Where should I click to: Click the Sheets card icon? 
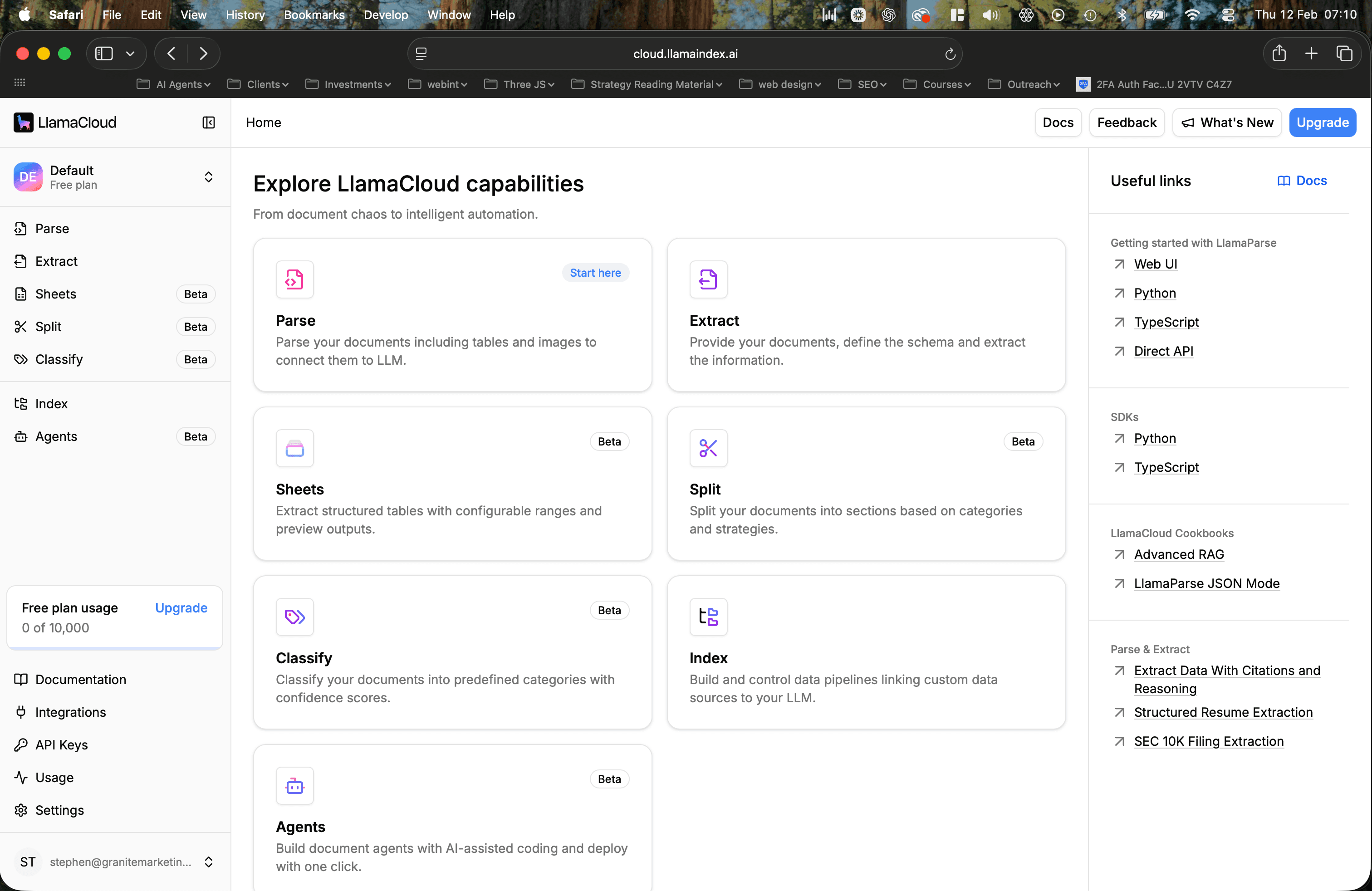(294, 448)
